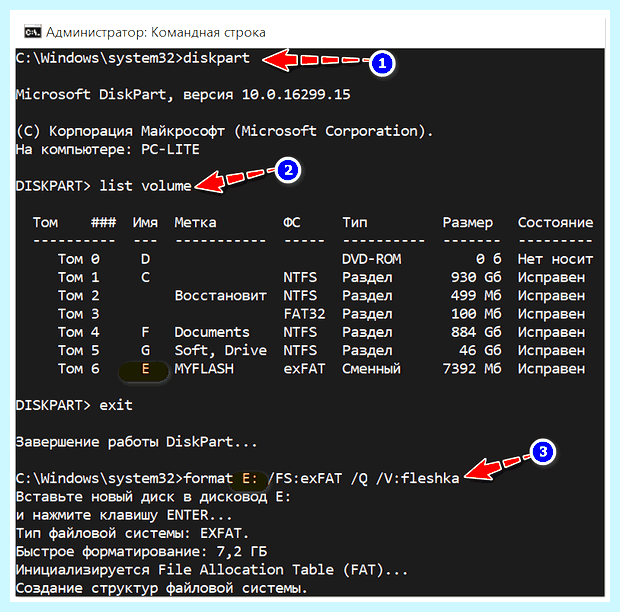Click the Documents label in the Том 4 row
This screenshot has height=612, width=620.
point(212,332)
